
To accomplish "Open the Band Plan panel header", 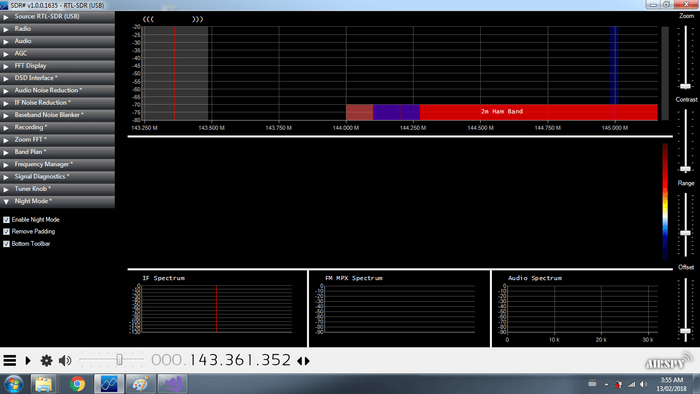I will coord(57,152).
